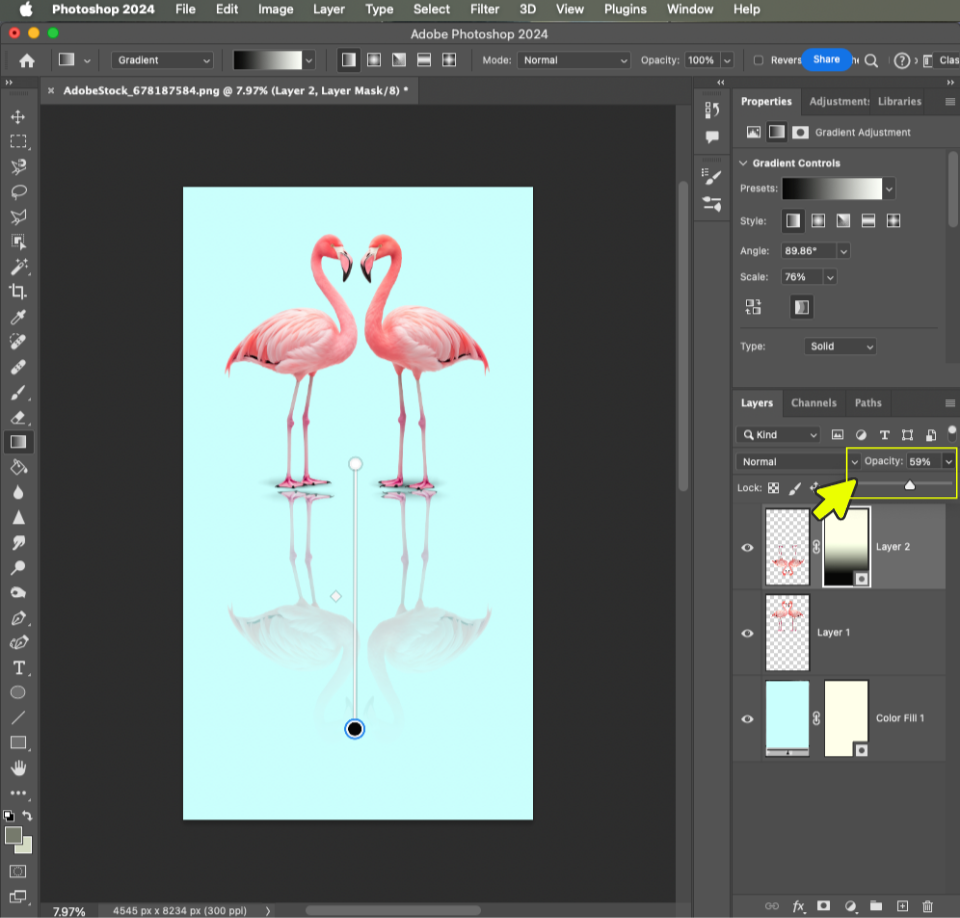Open the gradient Type dropdown showing Solid
The height and width of the screenshot is (918, 960).
840,346
